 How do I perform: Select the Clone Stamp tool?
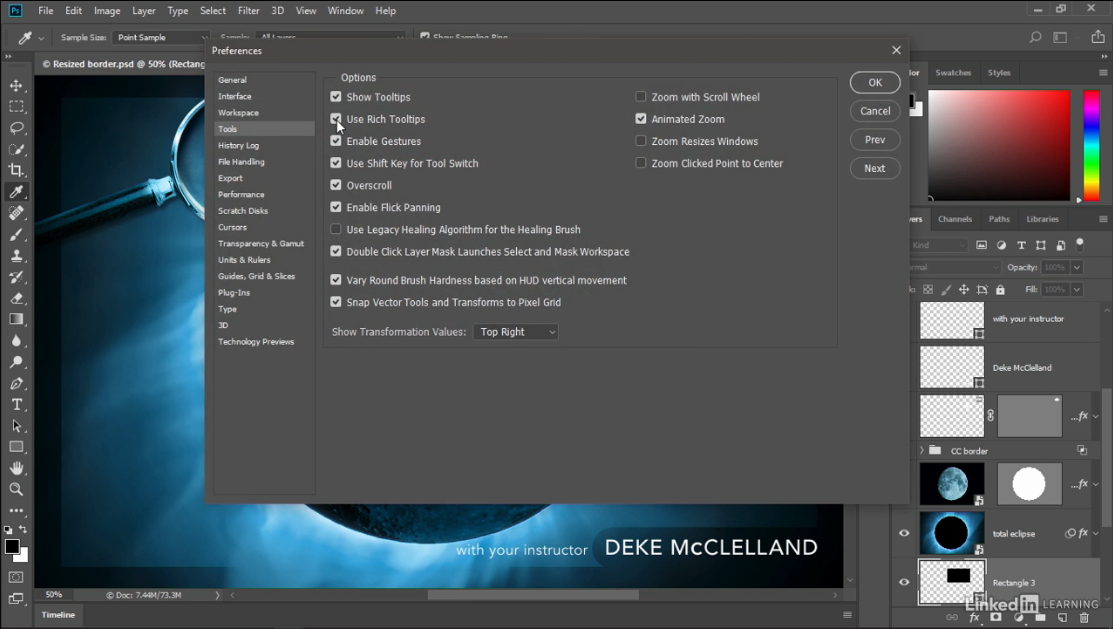[x=16, y=256]
